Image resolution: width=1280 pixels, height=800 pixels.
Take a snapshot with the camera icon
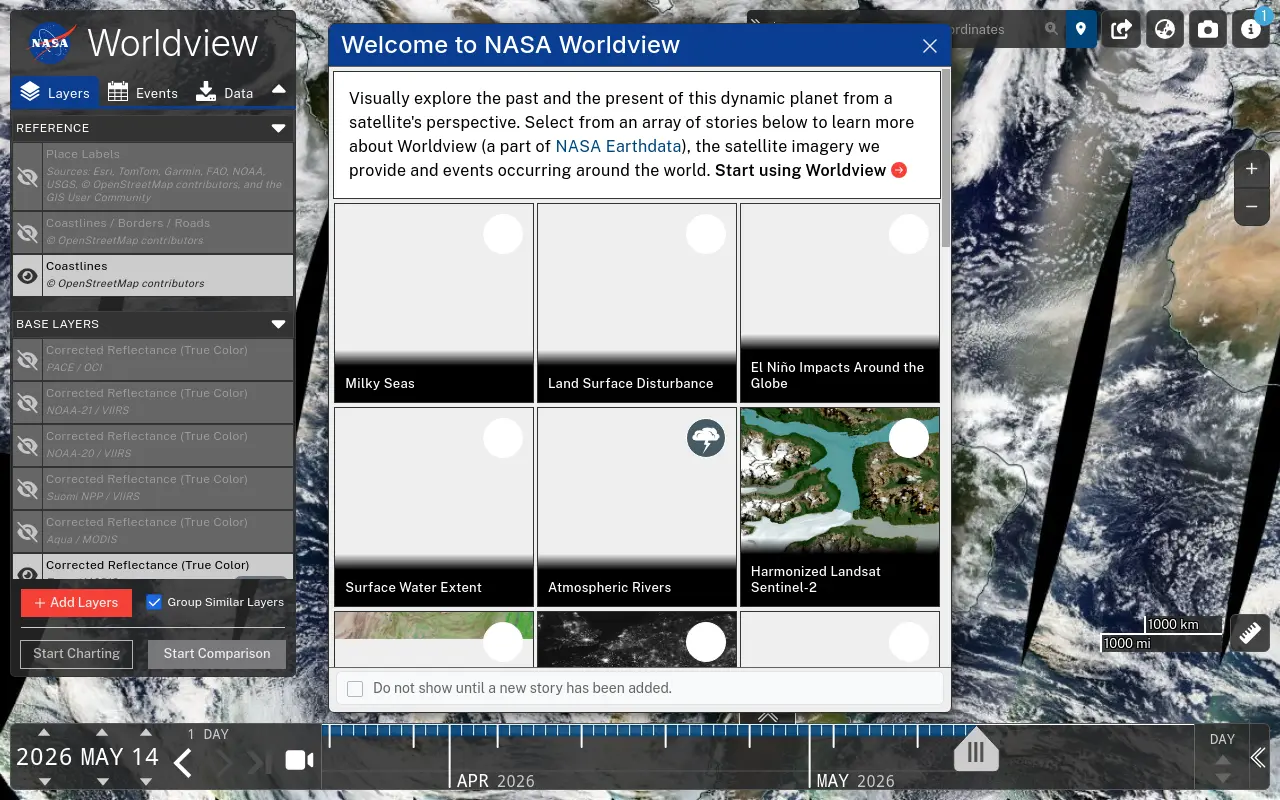[1208, 29]
